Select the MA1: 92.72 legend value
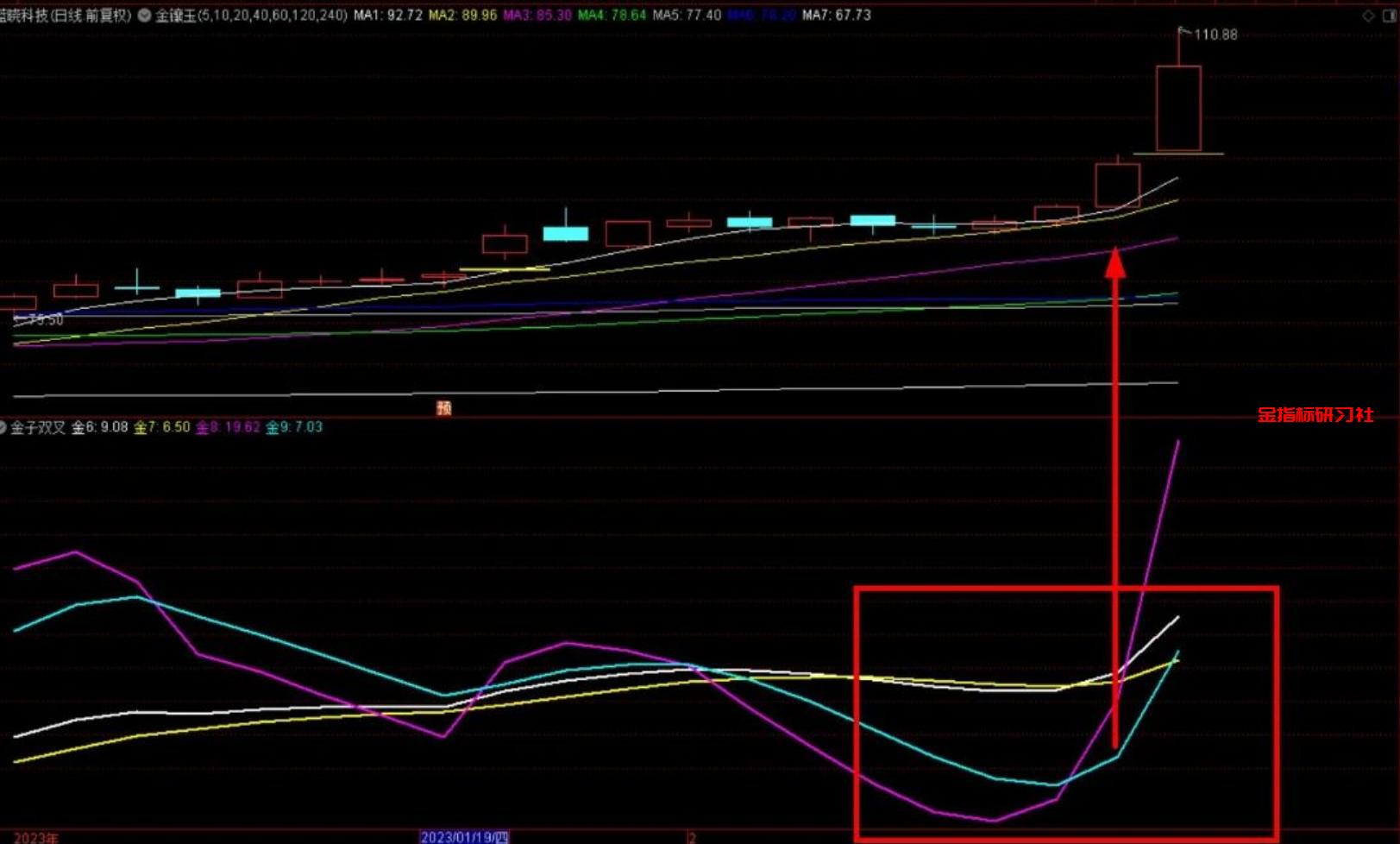Viewport: 1400px width, 844px height. click(388, 16)
